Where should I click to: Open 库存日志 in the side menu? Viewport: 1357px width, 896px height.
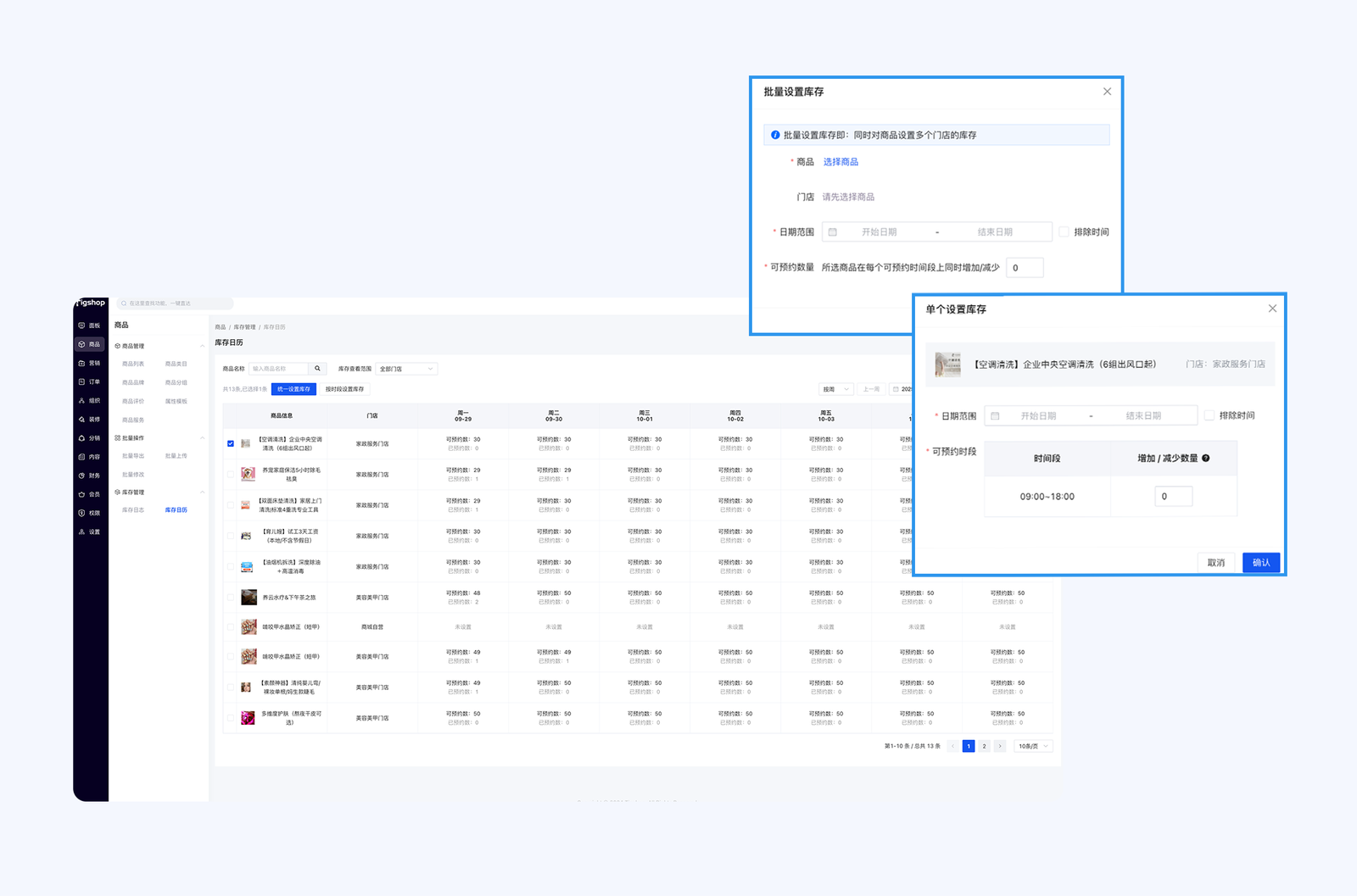tap(133, 510)
